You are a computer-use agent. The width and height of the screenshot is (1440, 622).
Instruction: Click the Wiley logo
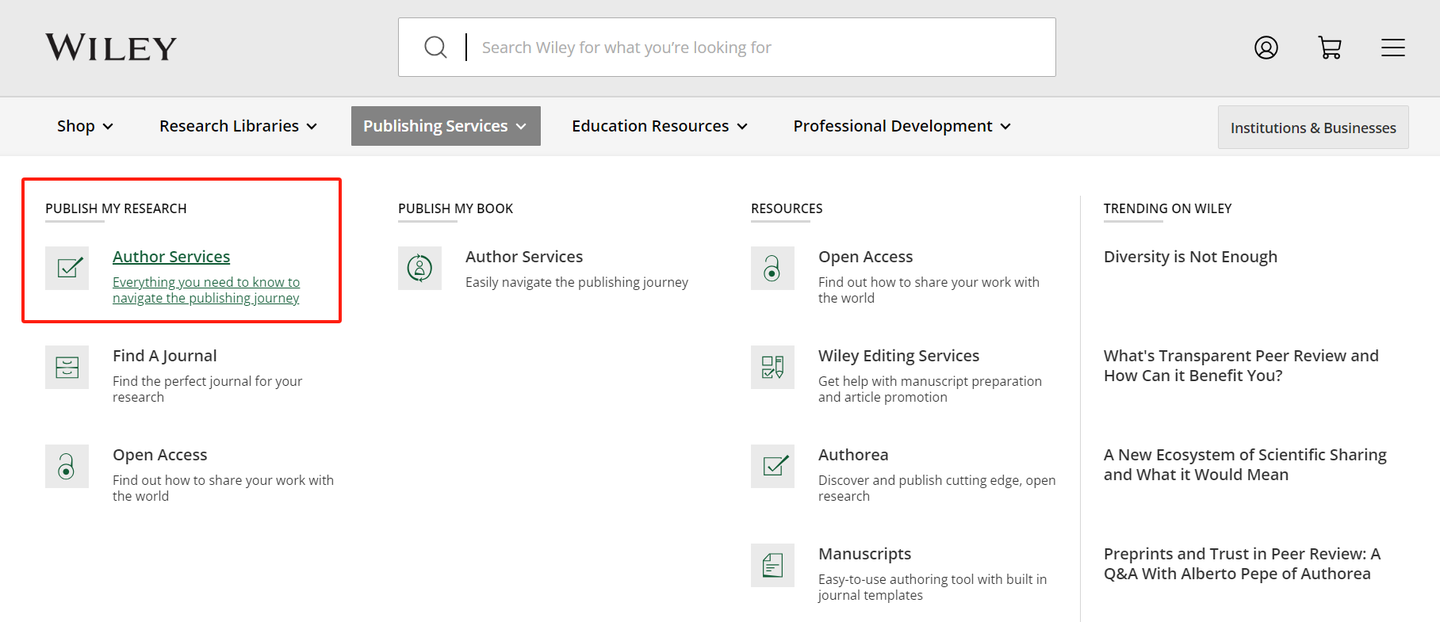click(x=111, y=47)
